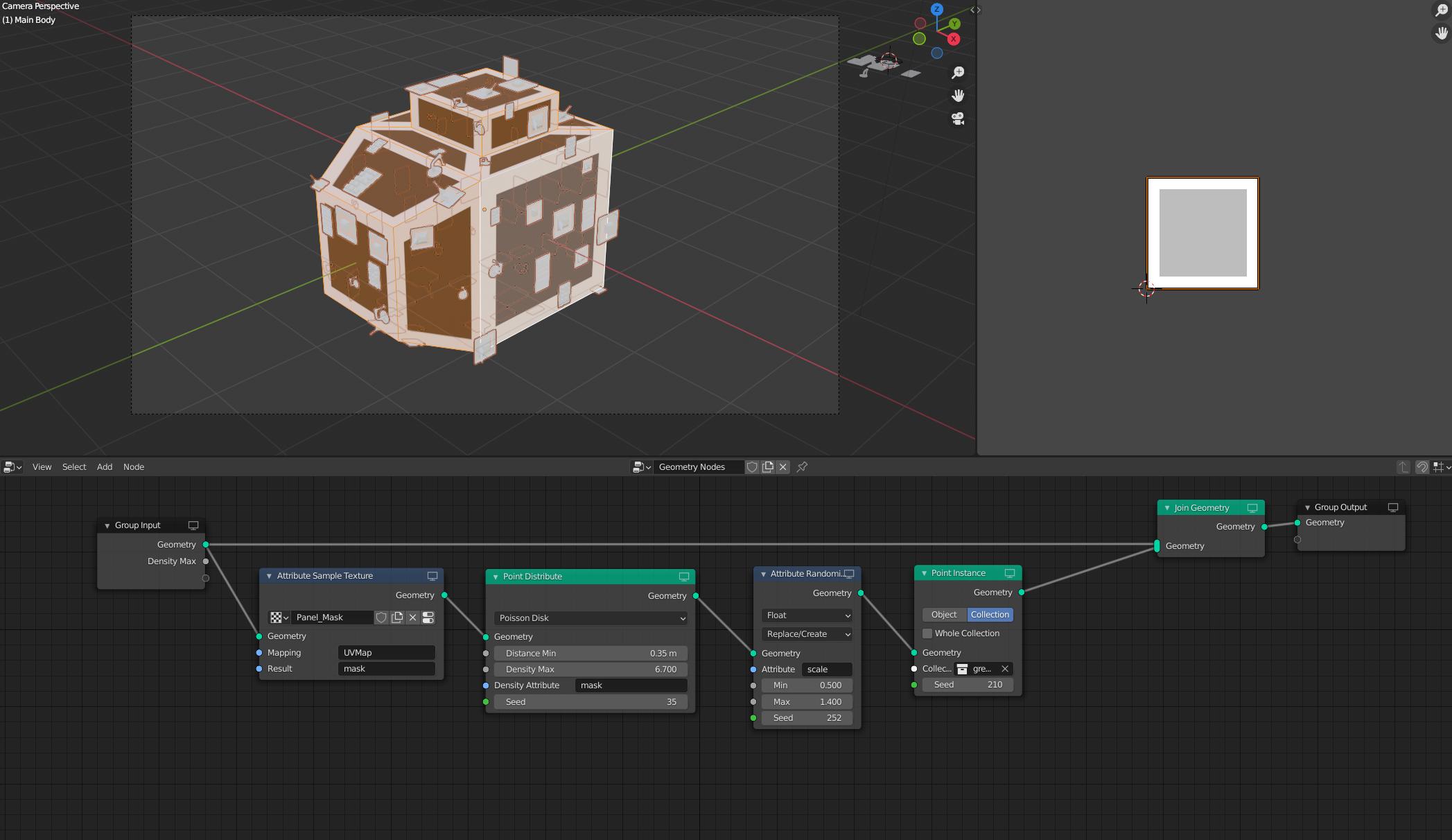Screen dimensions: 1452x840
Task: Click the Join Geometry node monitor icon
Action: coord(1252,508)
